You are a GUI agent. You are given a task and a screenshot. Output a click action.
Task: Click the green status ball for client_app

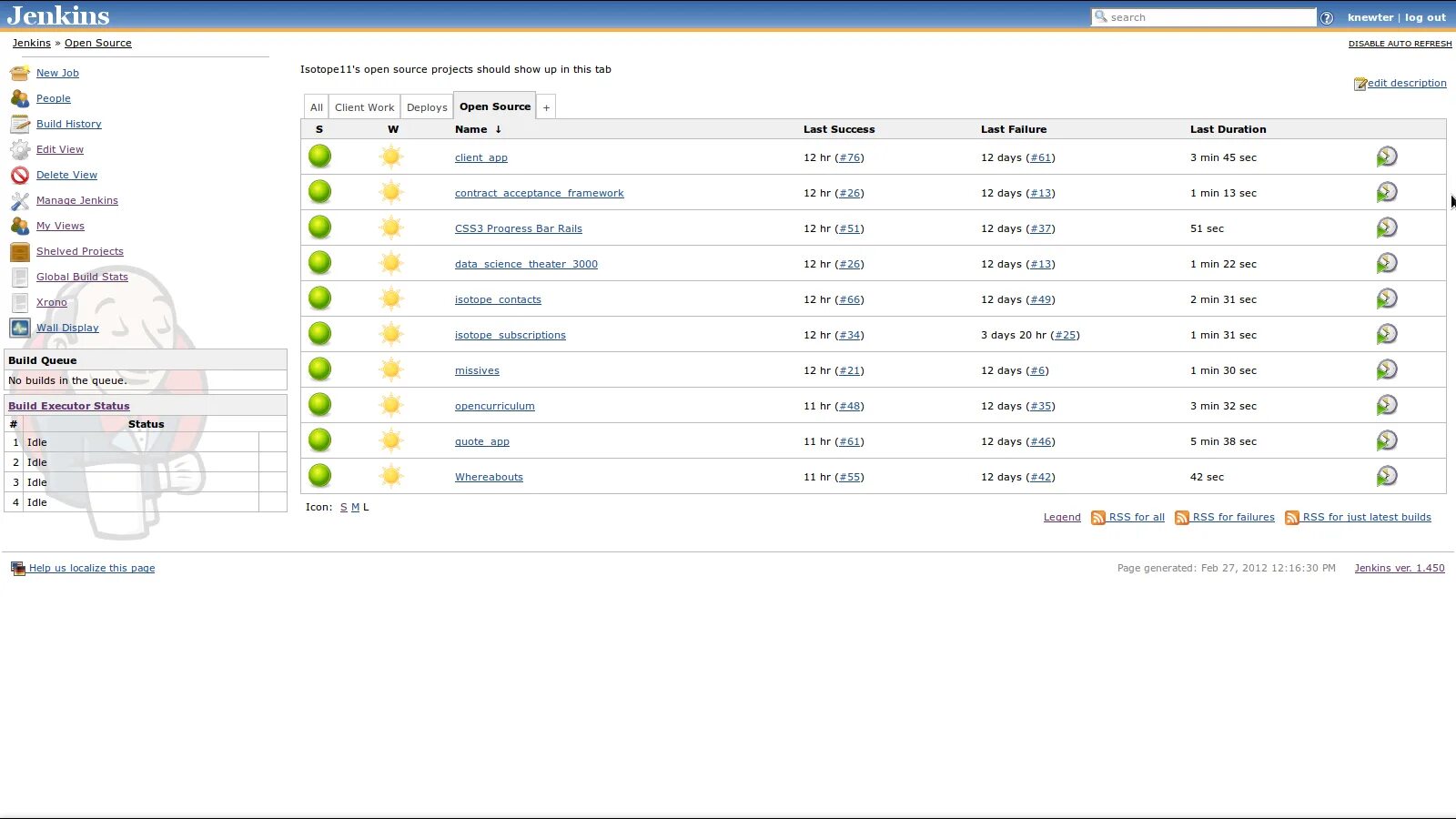click(319, 157)
